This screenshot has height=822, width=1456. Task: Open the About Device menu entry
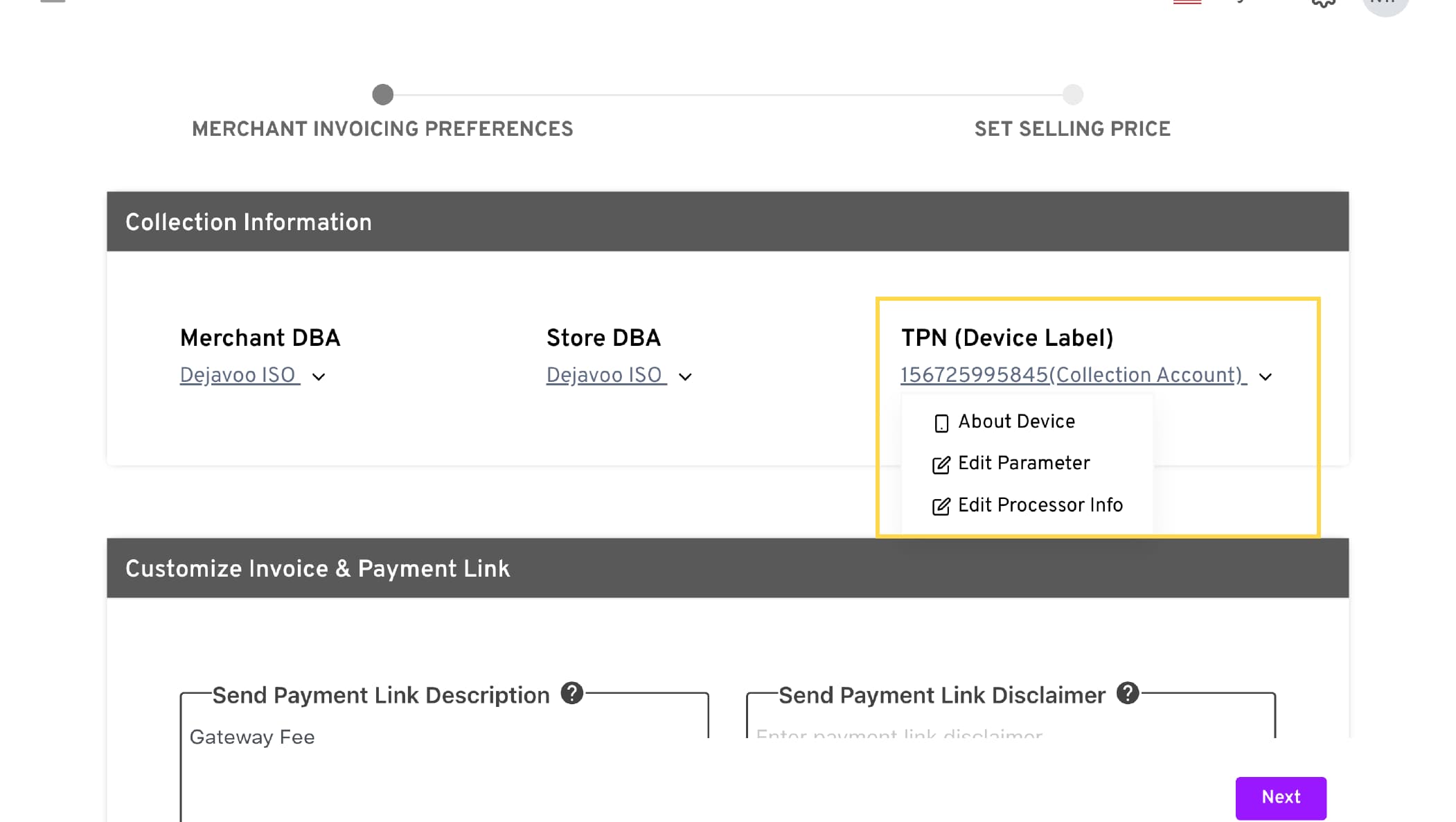[1015, 421]
